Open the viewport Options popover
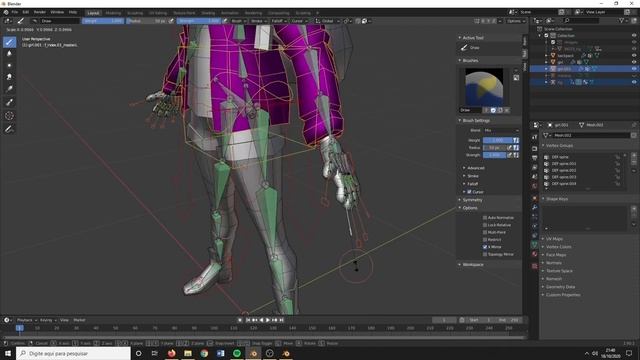This screenshot has width=640, height=360. [516, 21]
